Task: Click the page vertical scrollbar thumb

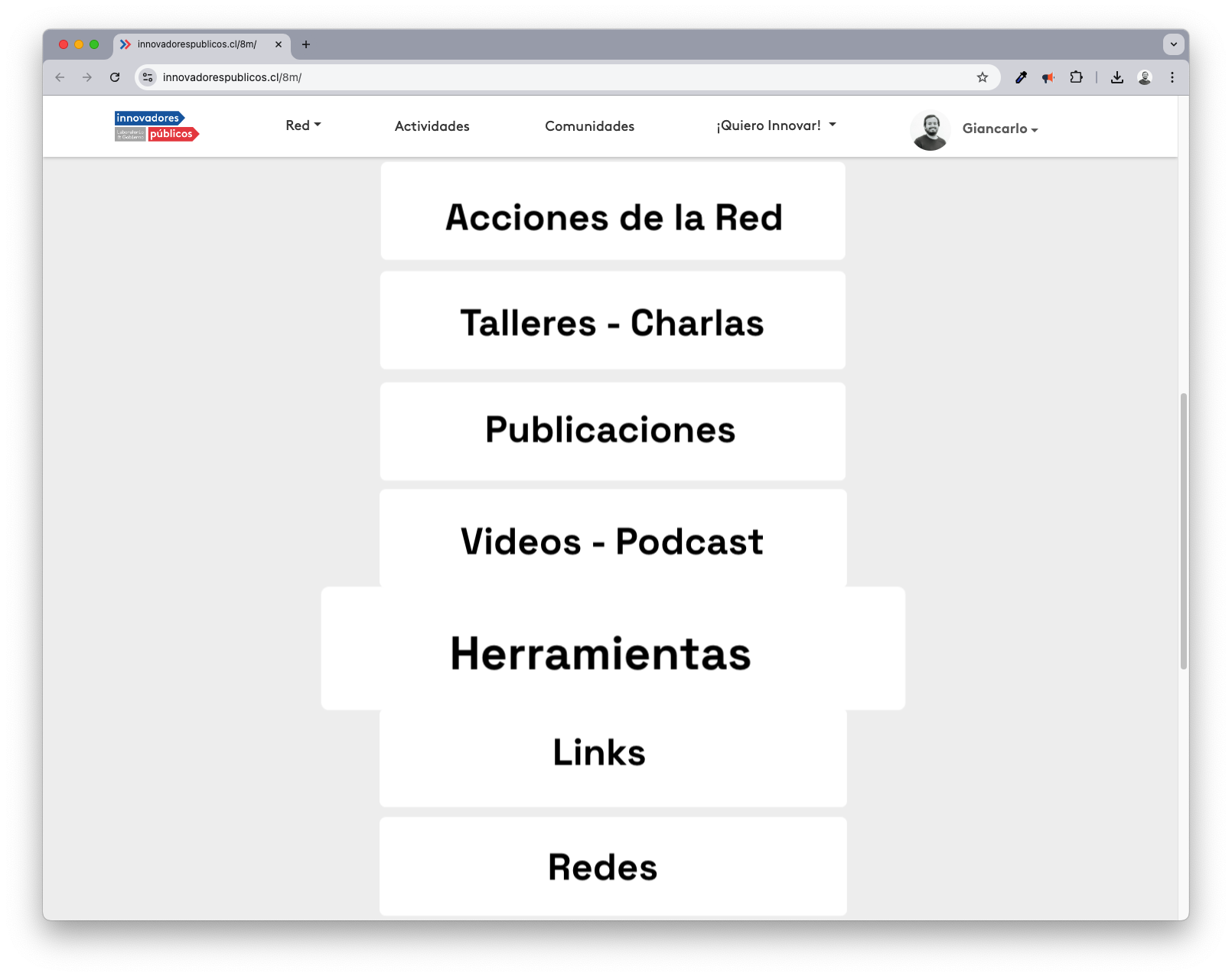Action: pyautogui.click(x=1184, y=531)
